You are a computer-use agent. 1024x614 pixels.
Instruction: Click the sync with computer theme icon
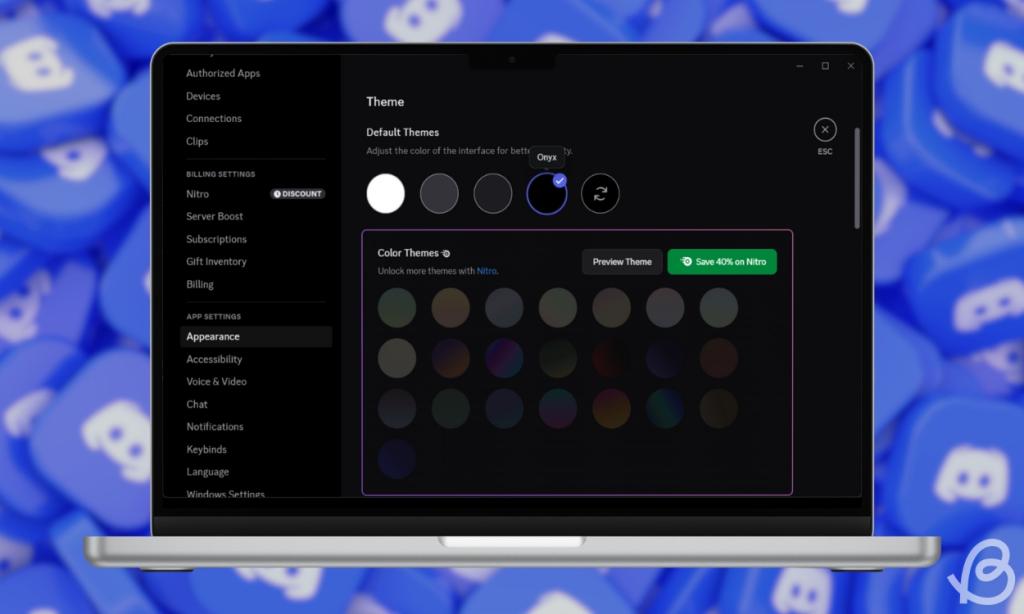(600, 193)
